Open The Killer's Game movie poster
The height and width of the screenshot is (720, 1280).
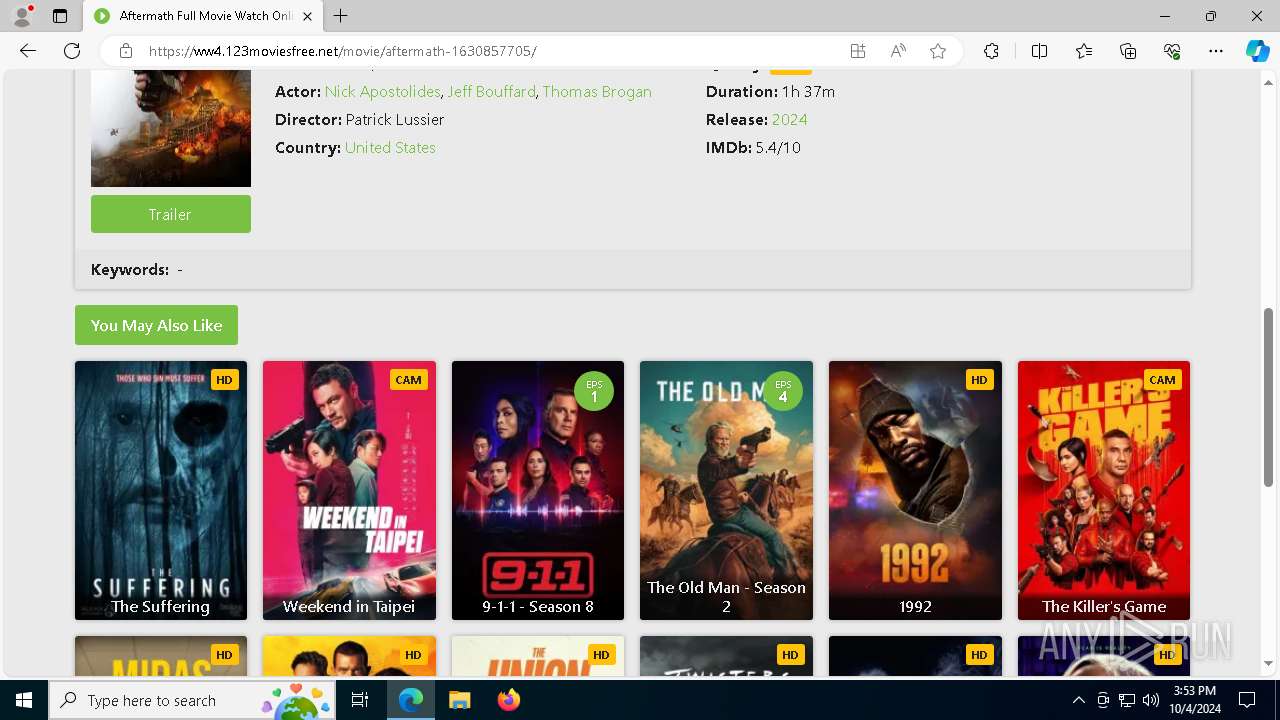[1104, 490]
